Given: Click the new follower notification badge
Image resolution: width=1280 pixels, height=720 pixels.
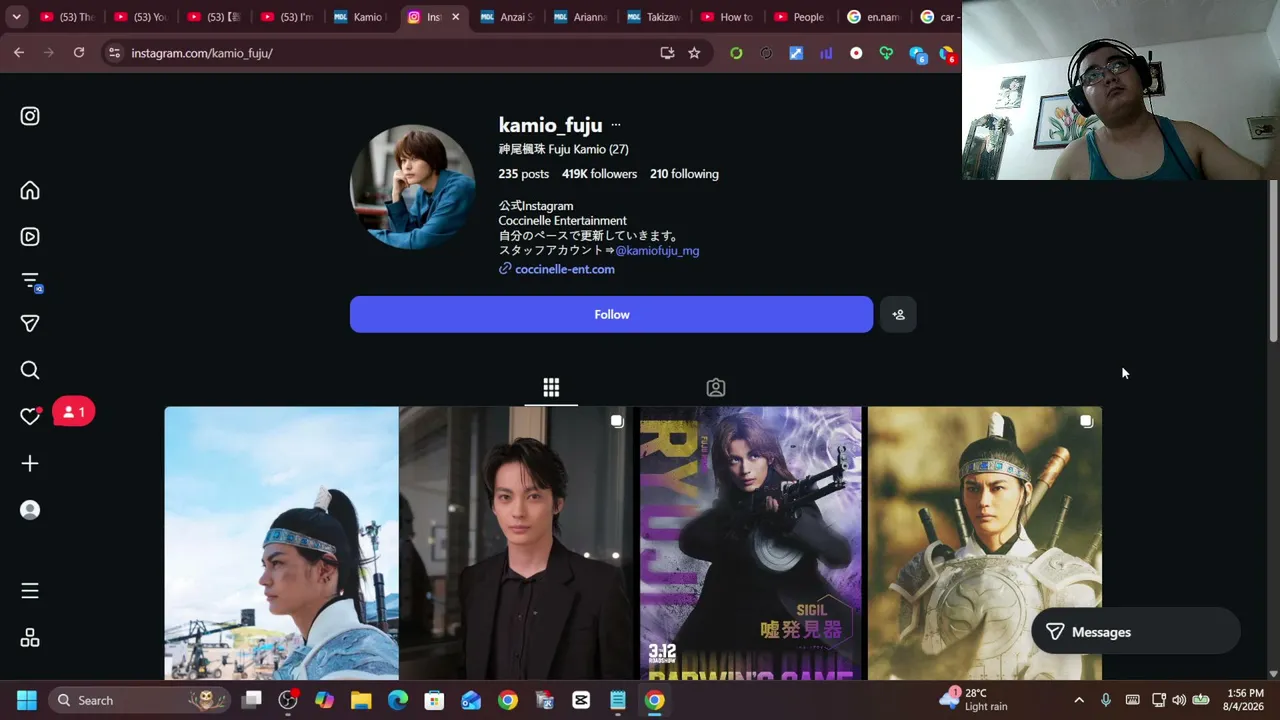Looking at the screenshot, I should [x=74, y=412].
